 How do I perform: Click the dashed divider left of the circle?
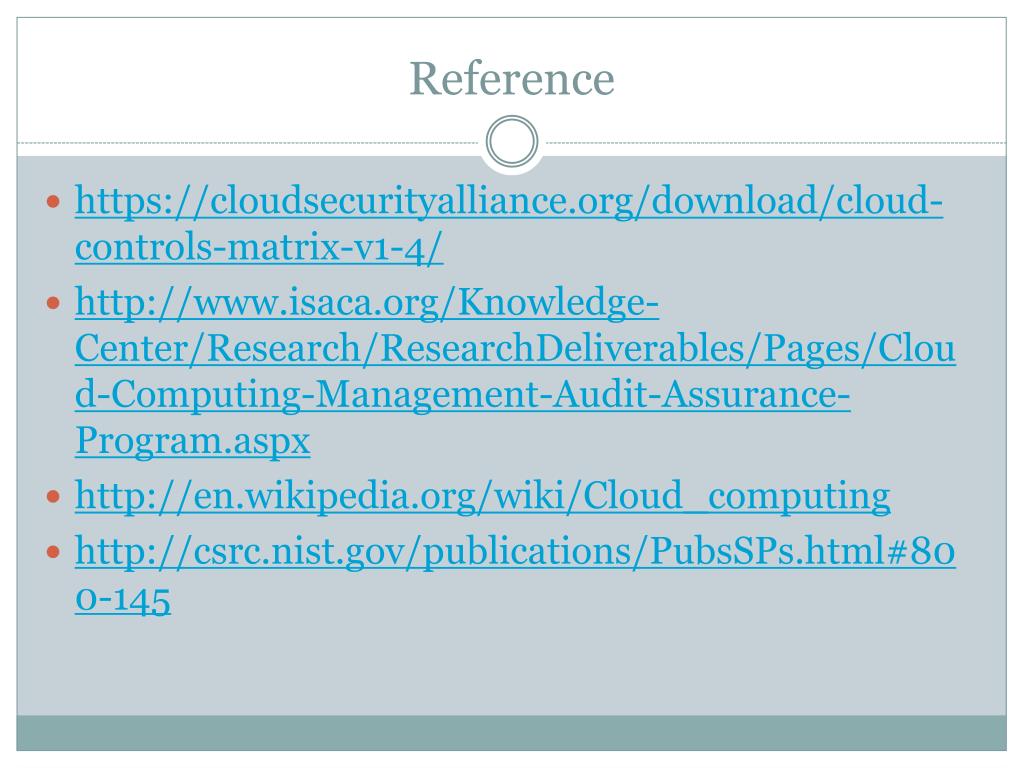point(249,142)
